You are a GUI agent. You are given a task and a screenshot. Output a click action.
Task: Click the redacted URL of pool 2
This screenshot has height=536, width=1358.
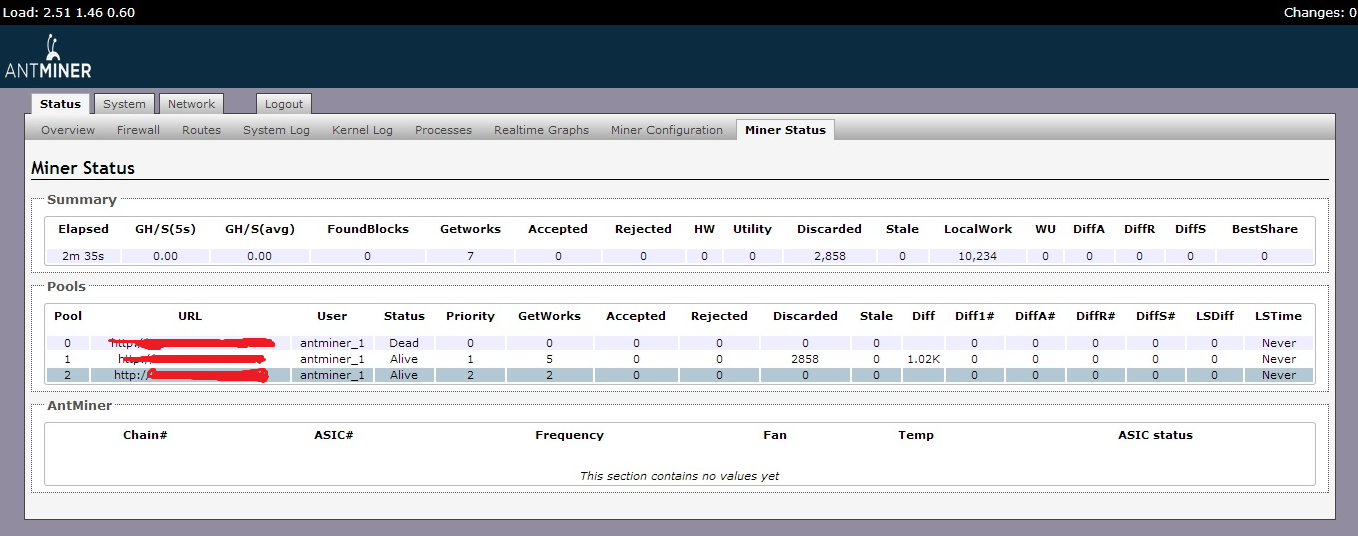pyautogui.click(x=190, y=375)
